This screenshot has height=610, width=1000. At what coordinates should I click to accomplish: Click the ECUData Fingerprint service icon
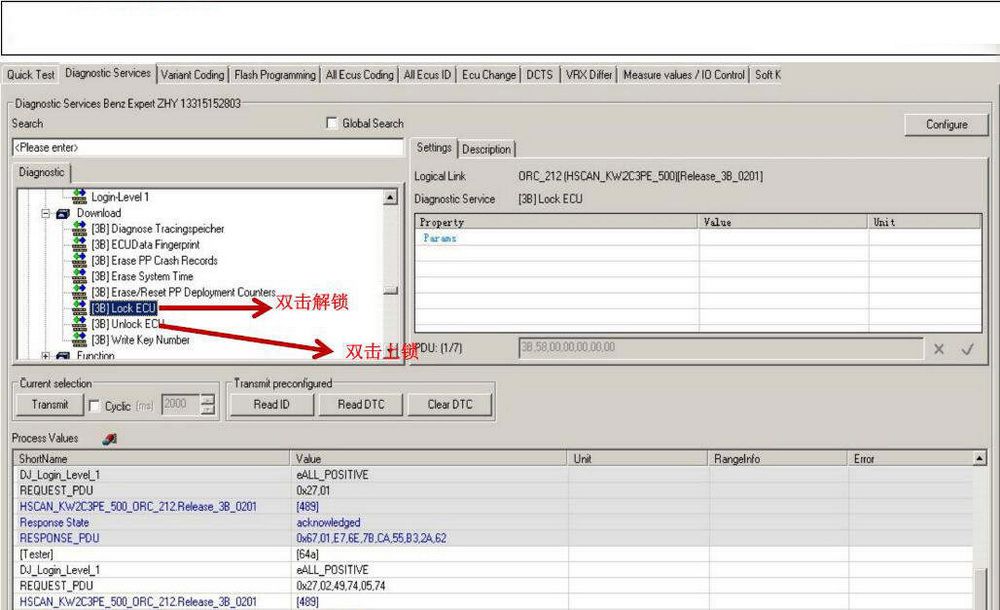tap(80, 245)
